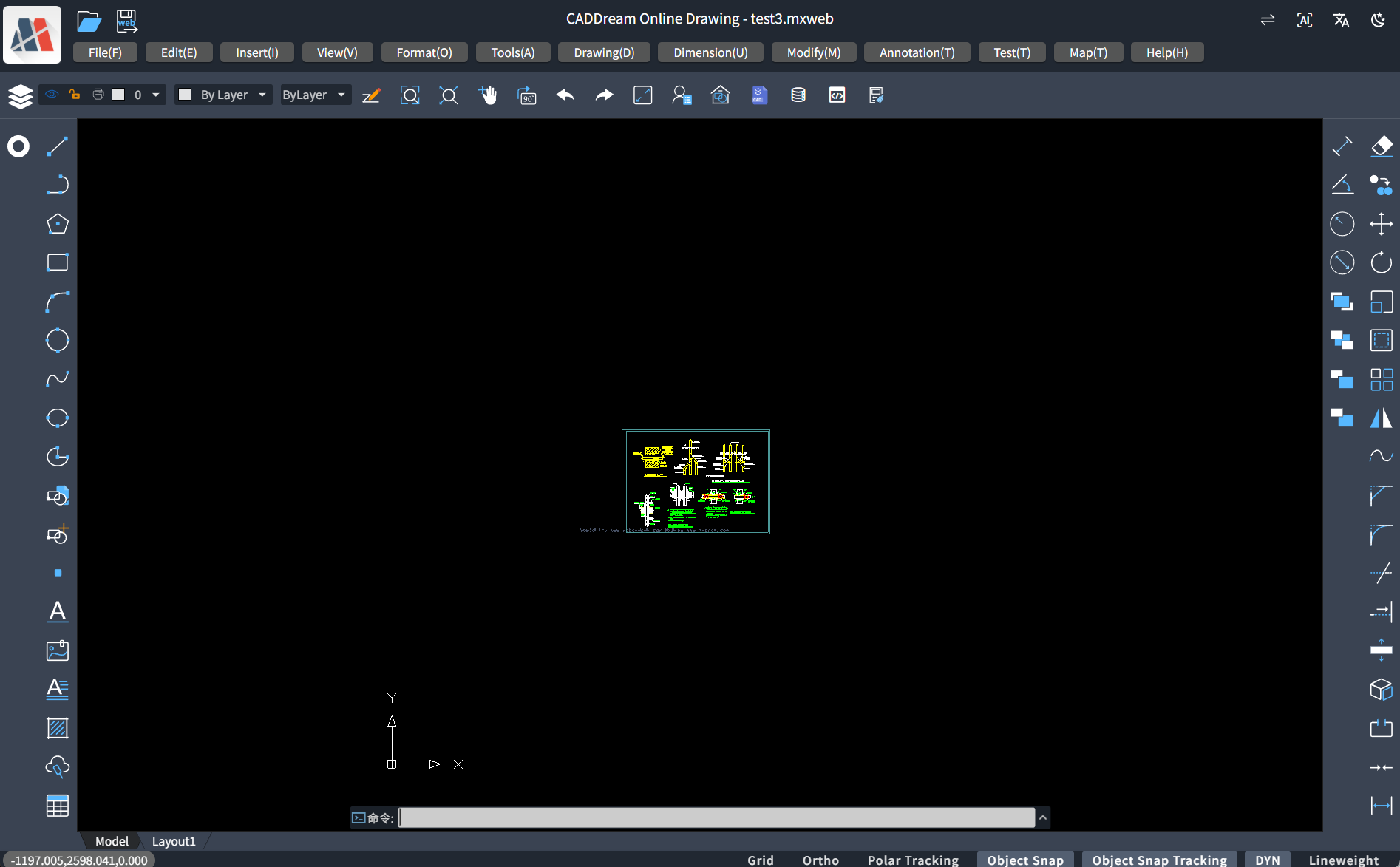This screenshot has height=867, width=1400.
Task: Select the Text tool
Action: pyautogui.click(x=57, y=611)
